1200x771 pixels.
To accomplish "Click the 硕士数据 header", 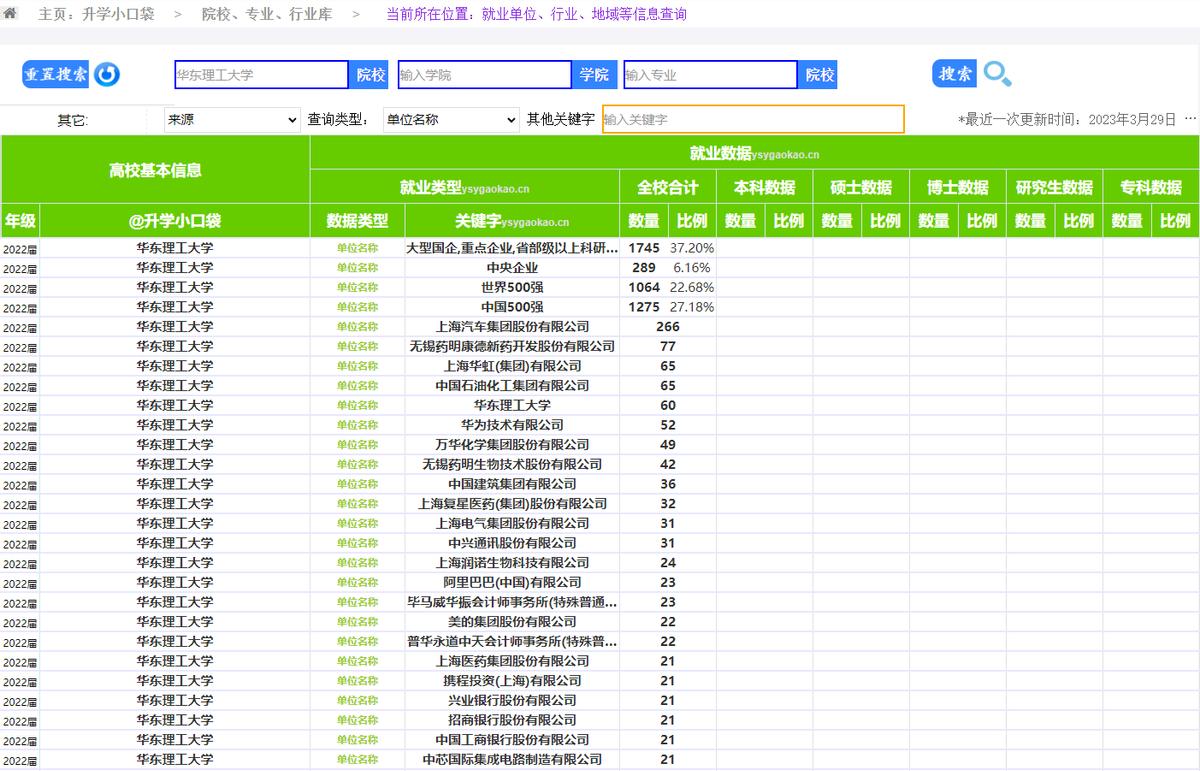I will point(861,187).
